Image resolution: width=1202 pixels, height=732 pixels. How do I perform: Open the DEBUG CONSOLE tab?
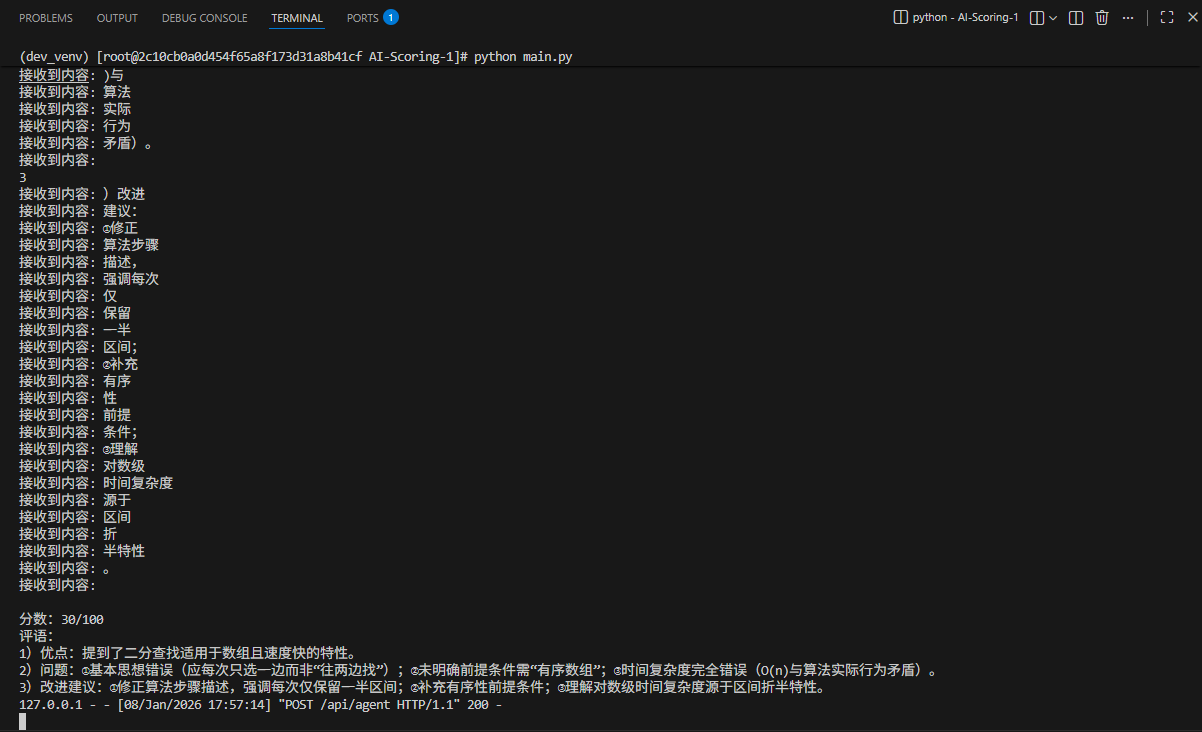[204, 18]
